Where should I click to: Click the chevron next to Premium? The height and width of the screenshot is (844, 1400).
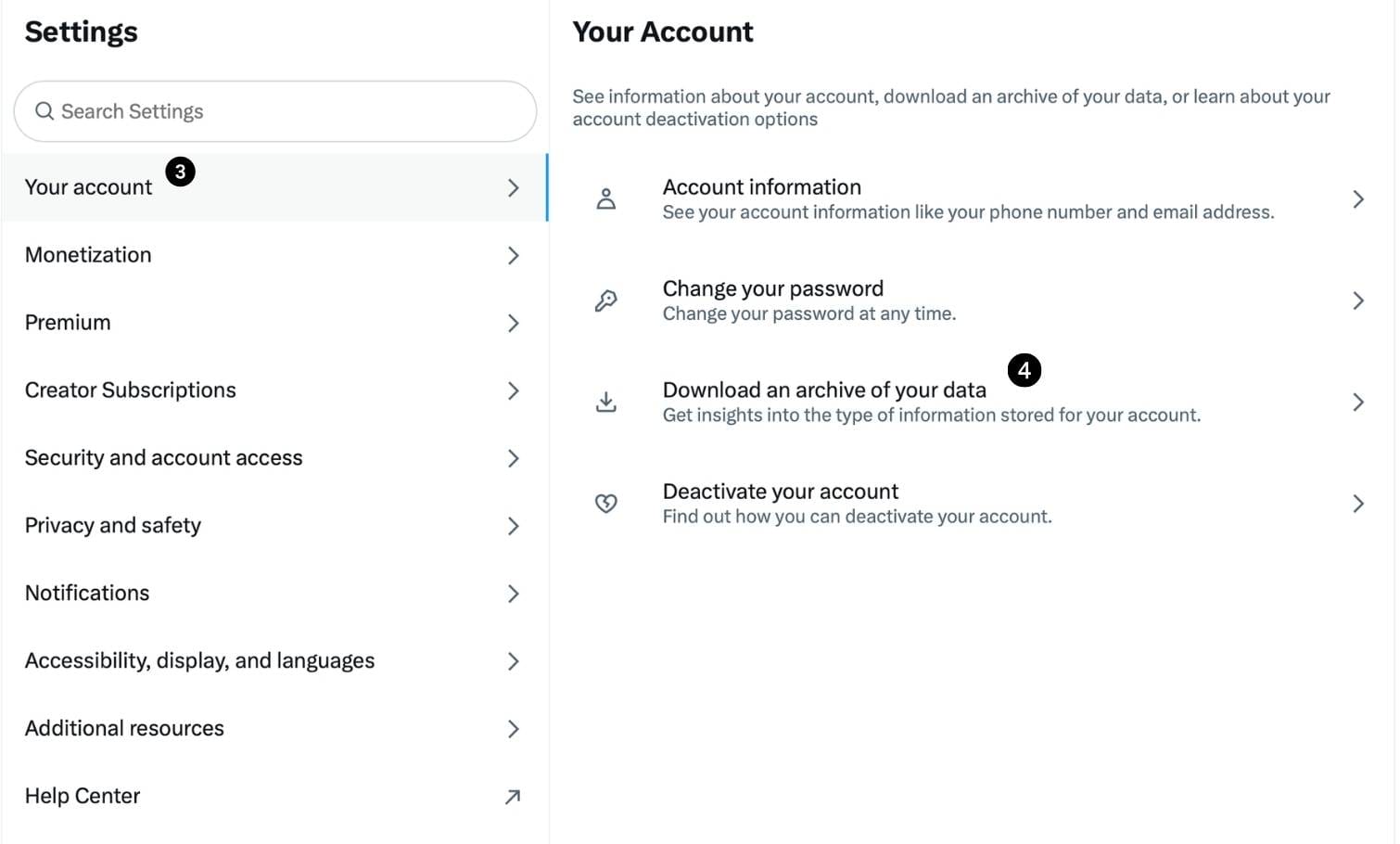(x=513, y=324)
